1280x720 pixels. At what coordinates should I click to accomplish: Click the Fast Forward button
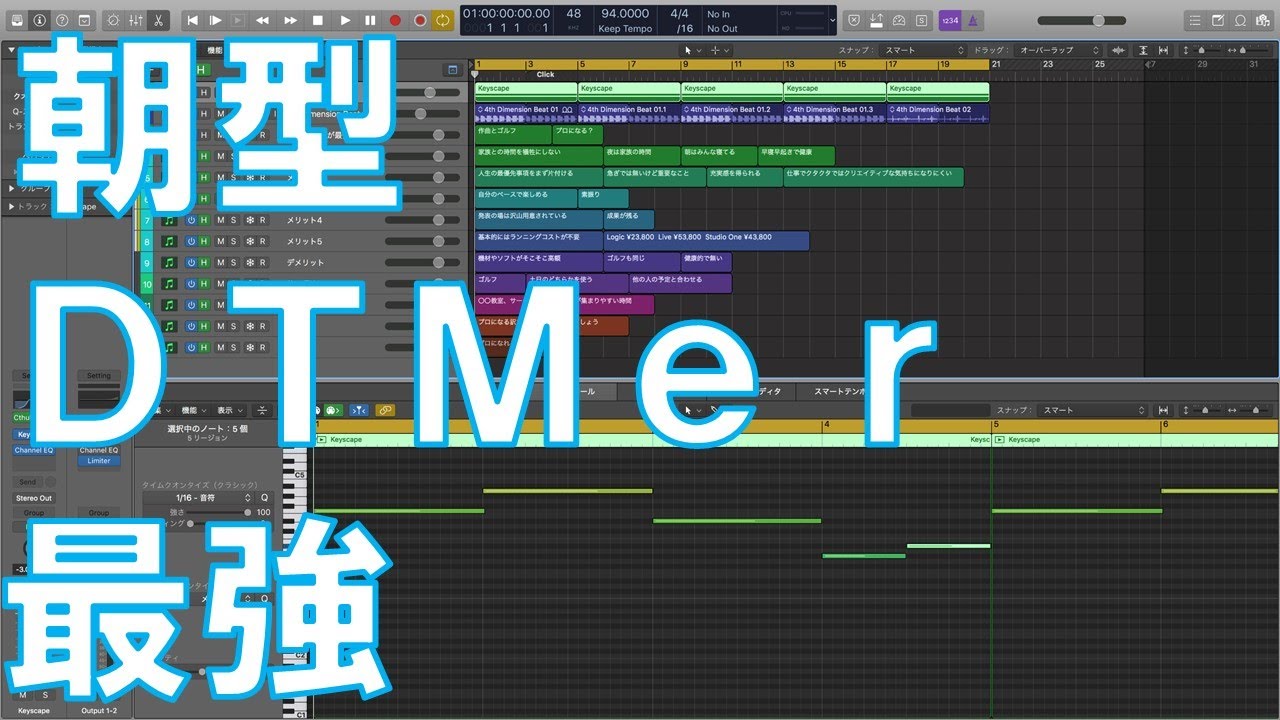coord(290,20)
